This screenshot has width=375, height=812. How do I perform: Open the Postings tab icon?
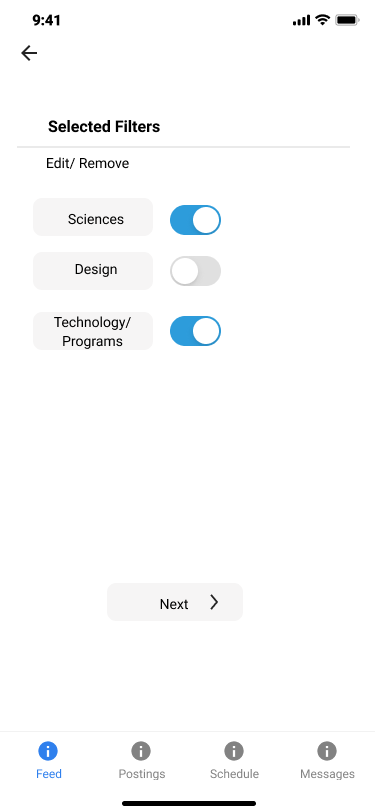[x=141, y=750]
